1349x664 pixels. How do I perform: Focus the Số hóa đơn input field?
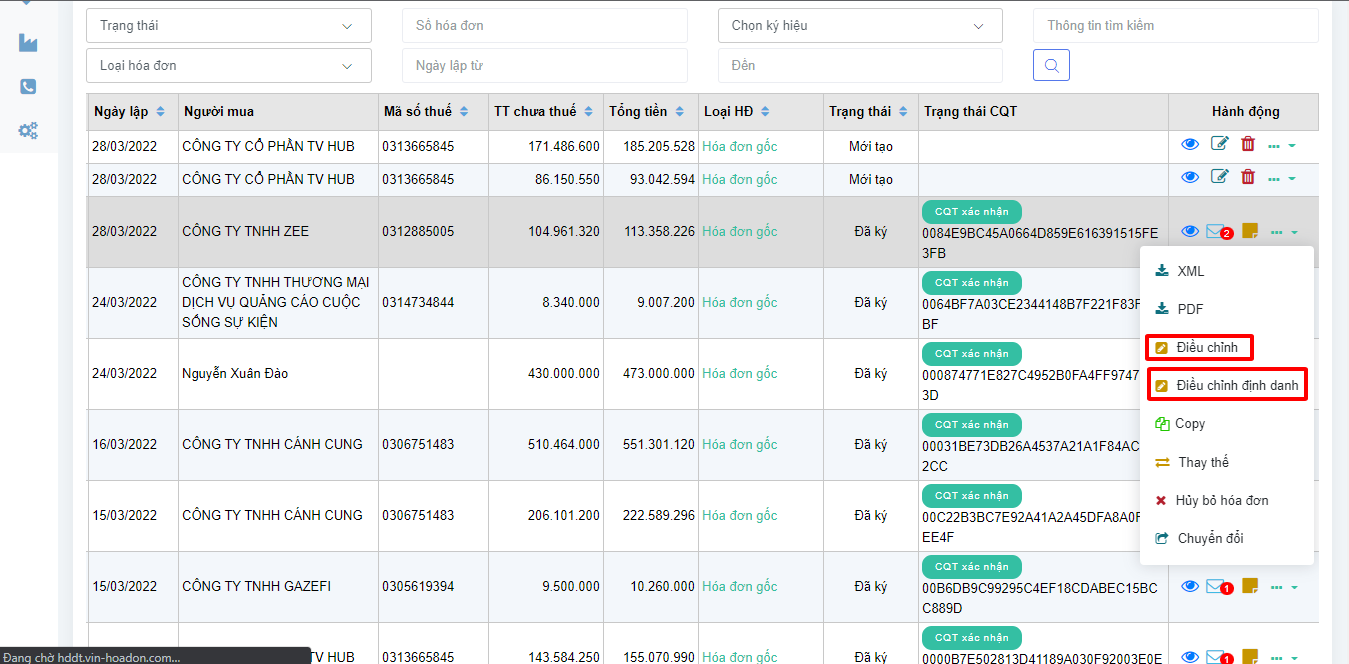(x=544, y=25)
